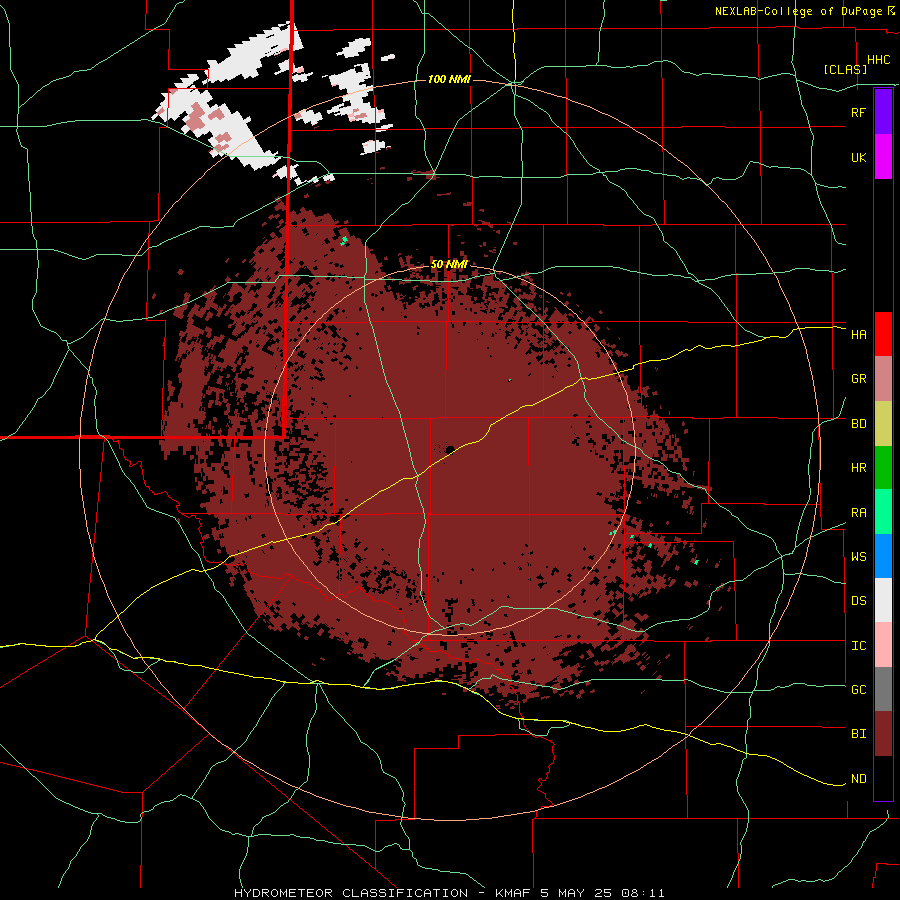The height and width of the screenshot is (900, 900).
Task: Click the HYDROMETEOR CLASSIFICATION title text
Action: tap(351, 893)
